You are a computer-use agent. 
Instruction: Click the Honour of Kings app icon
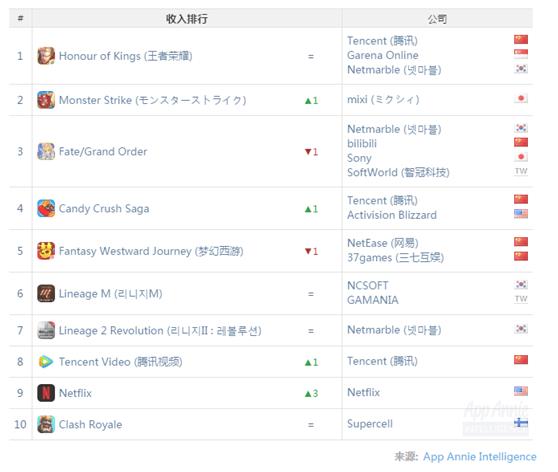click(x=46, y=56)
